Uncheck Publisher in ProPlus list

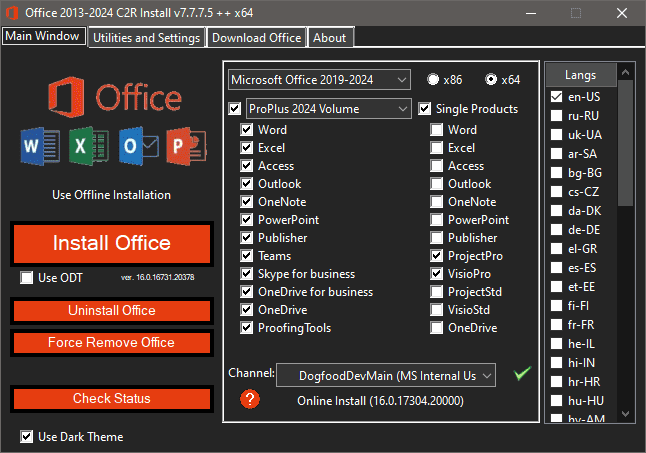[x=247, y=238]
